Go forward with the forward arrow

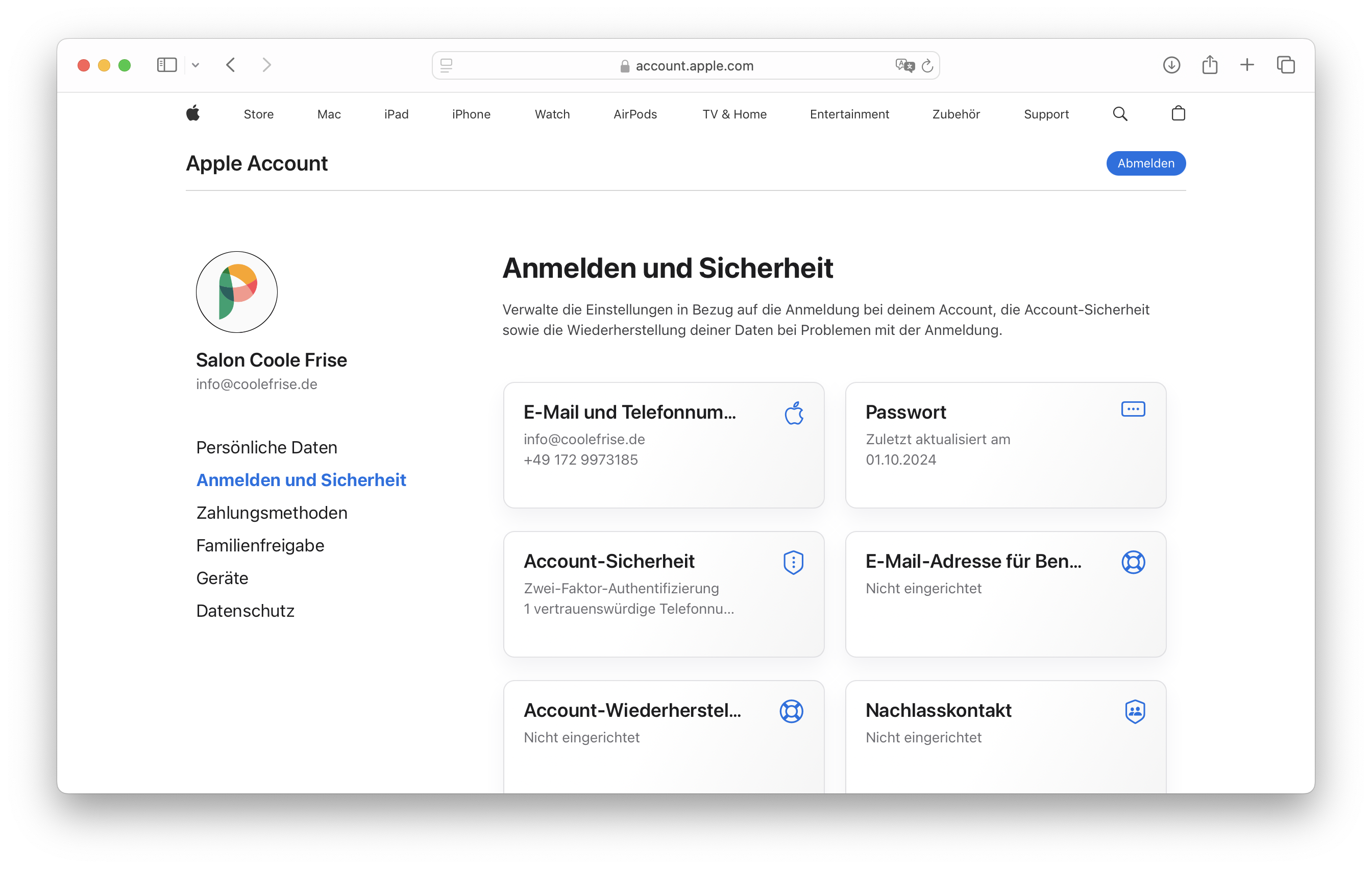click(266, 65)
